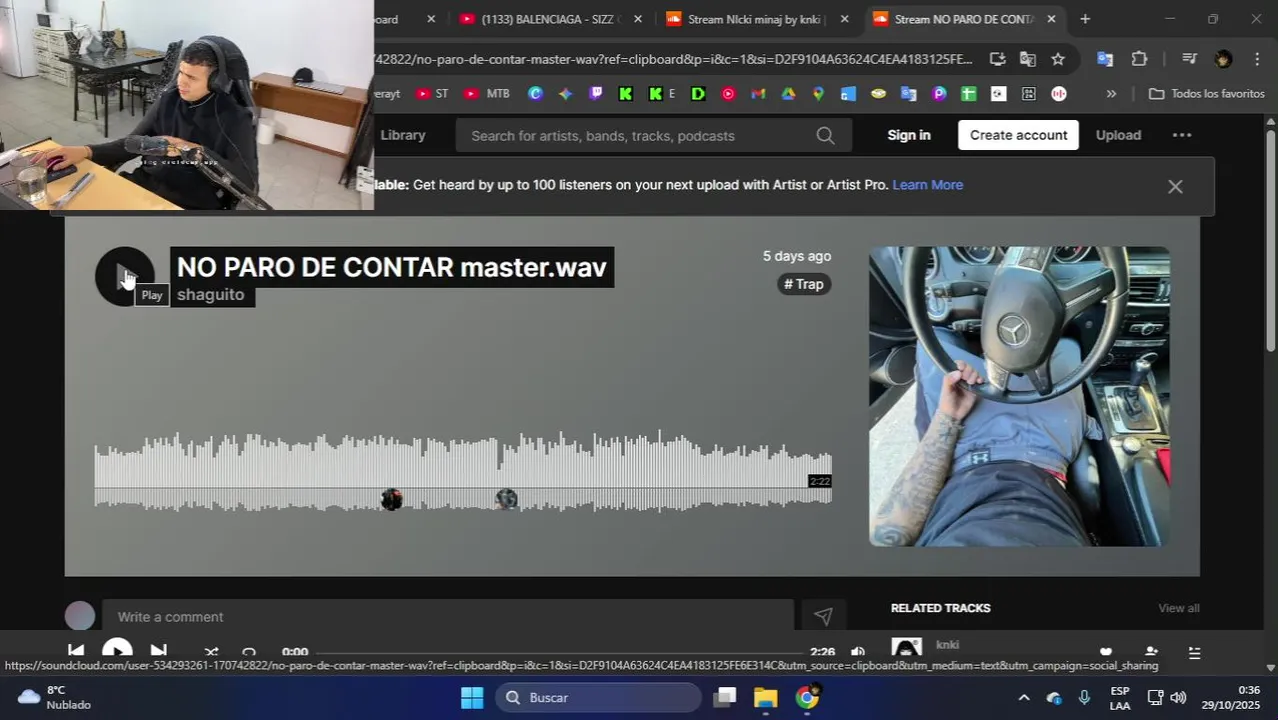Viewport: 1278px width, 720px height.
Task: Open the shaguito artist profile
Action: (x=210, y=295)
